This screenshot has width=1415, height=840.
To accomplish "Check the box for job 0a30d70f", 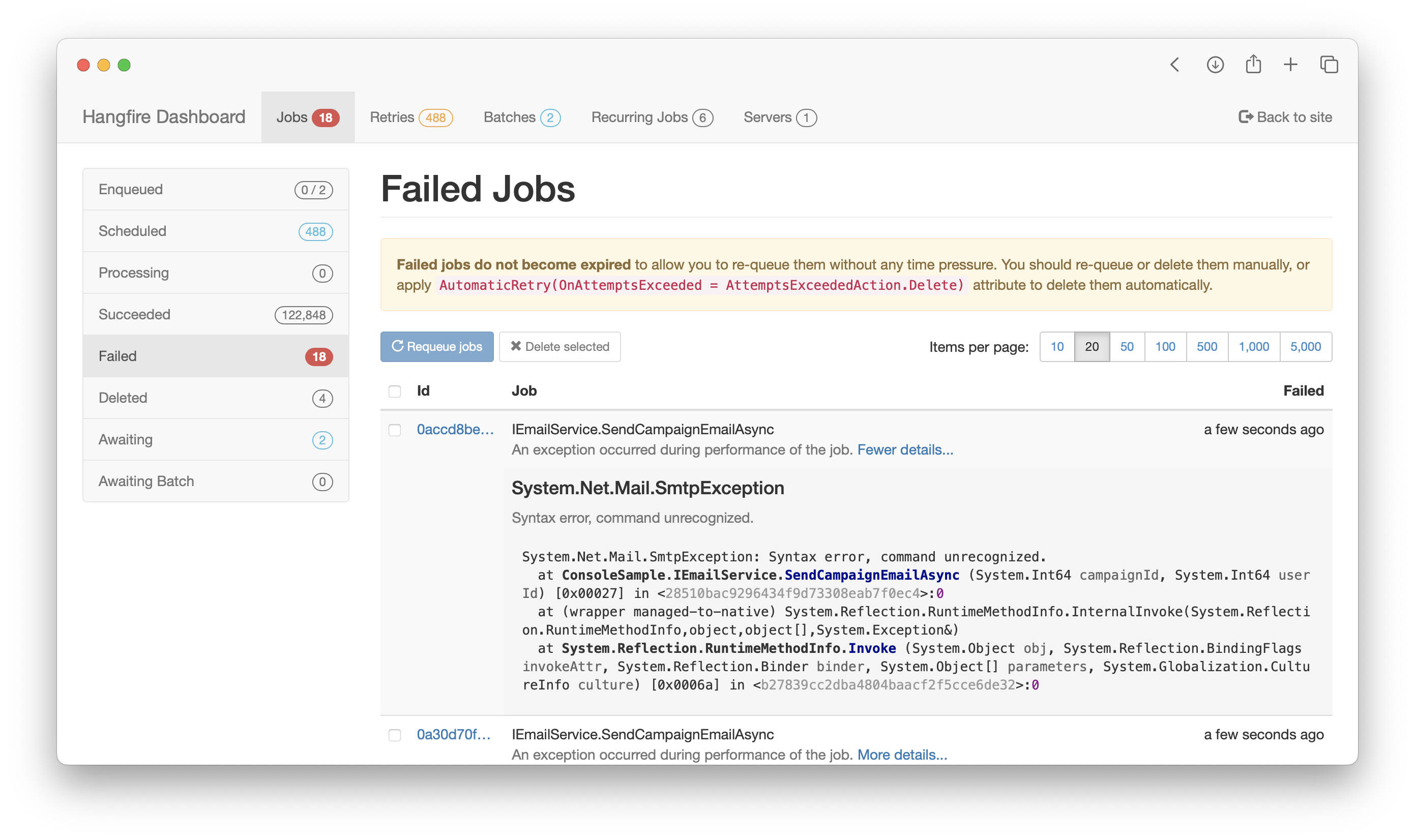I will (x=395, y=735).
